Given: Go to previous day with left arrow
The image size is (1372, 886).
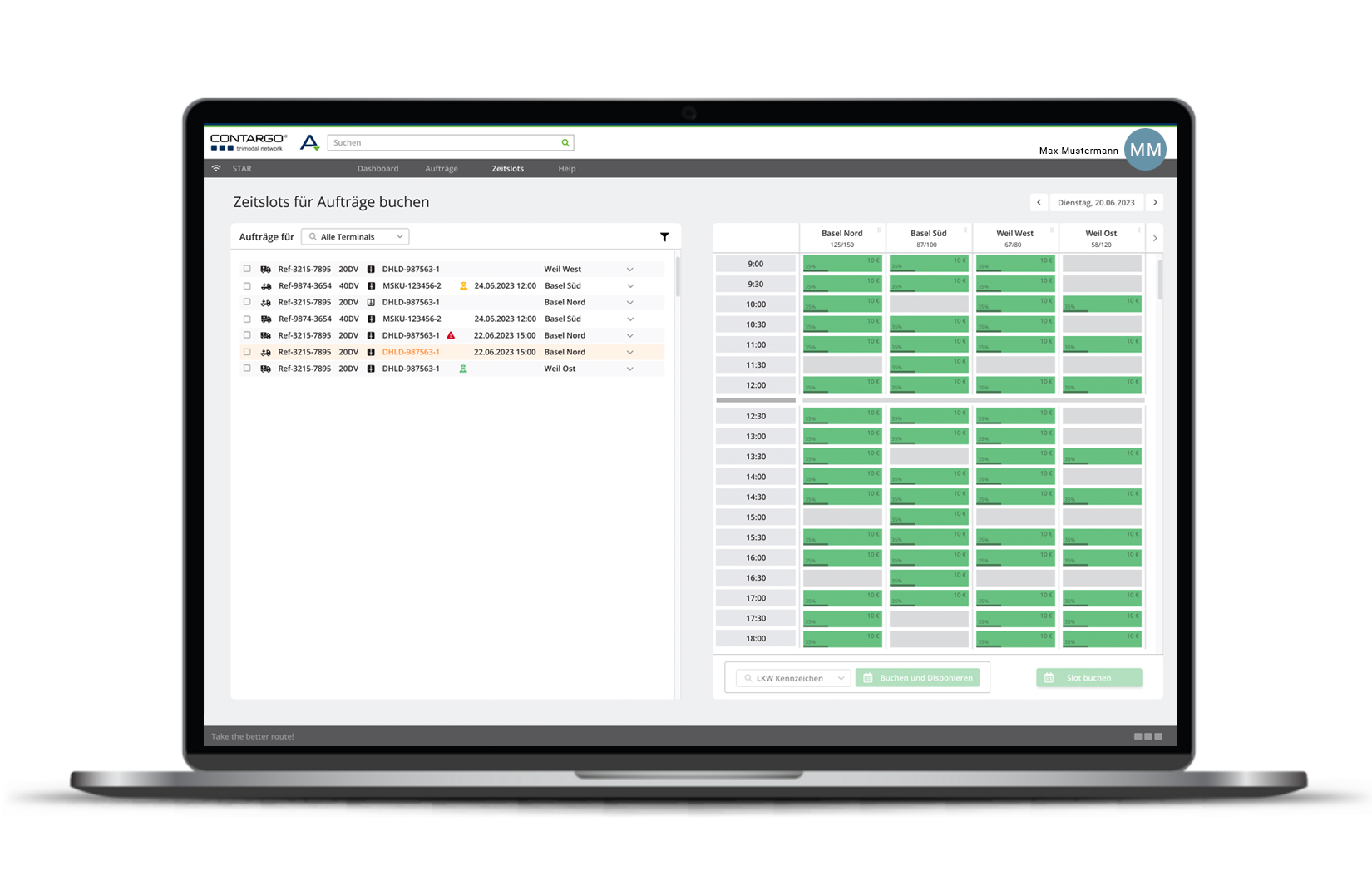Looking at the screenshot, I should (x=1039, y=202).
